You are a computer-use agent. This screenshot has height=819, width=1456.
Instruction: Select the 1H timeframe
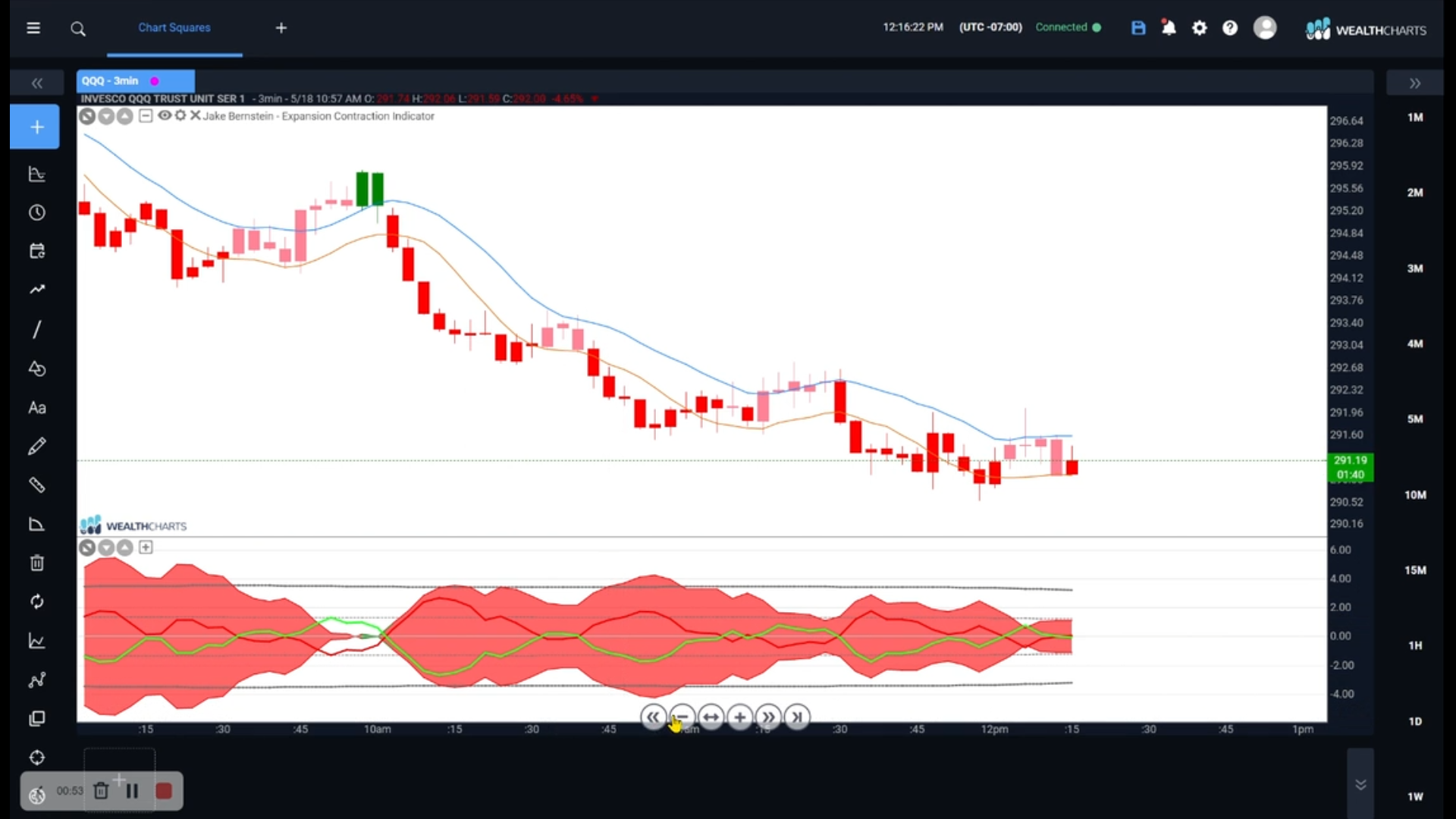(x=1415, y=645)
